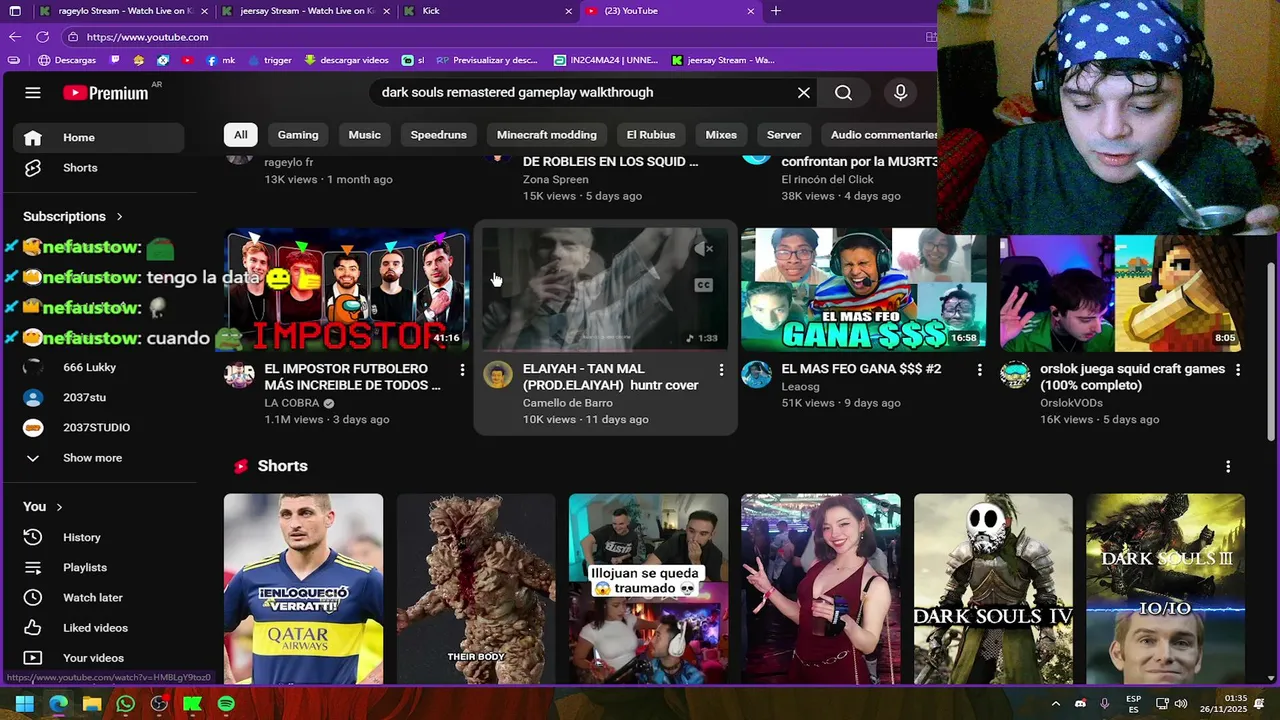Clear the search box text
The height and width of the screenshot is (720, 1280).
803,92
